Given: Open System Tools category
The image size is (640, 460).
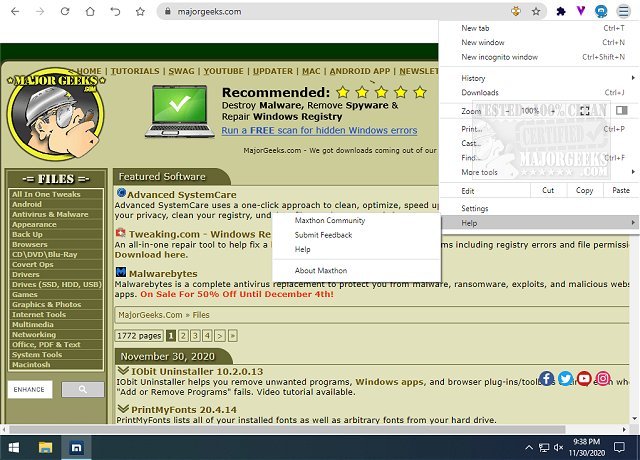Looking at the screenshot, I should [x=37, y=355].
